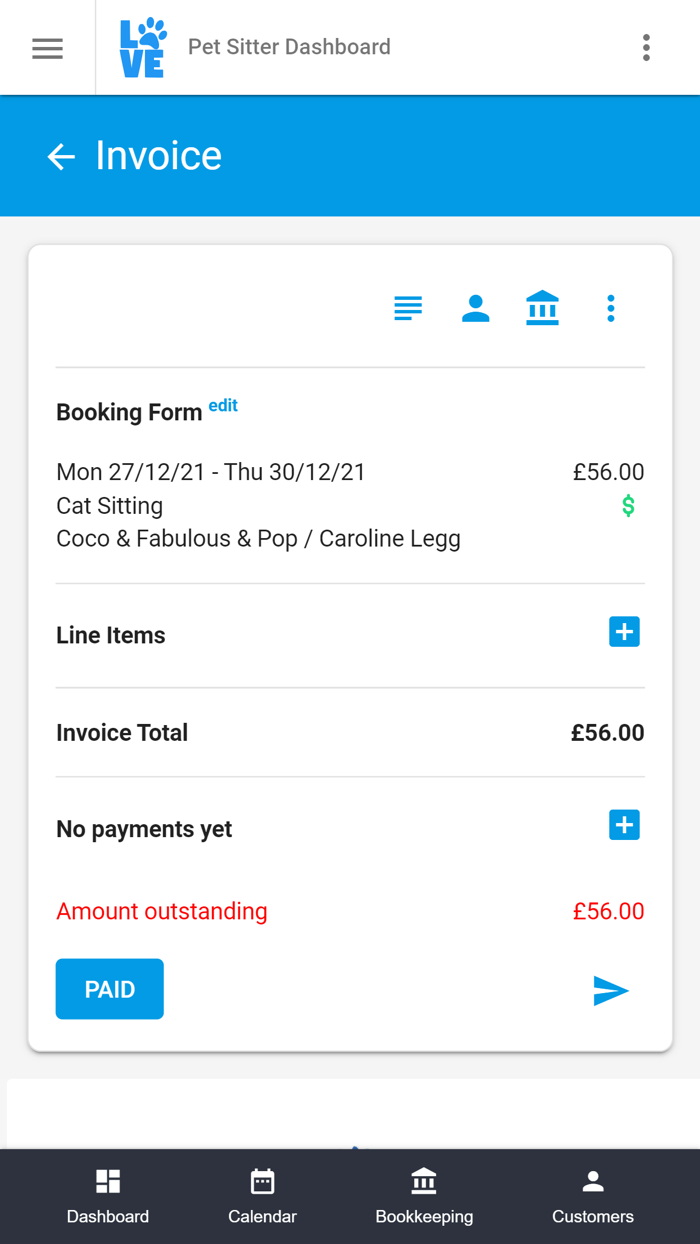Go back using the arrow beside Invoice

[61, 156]
